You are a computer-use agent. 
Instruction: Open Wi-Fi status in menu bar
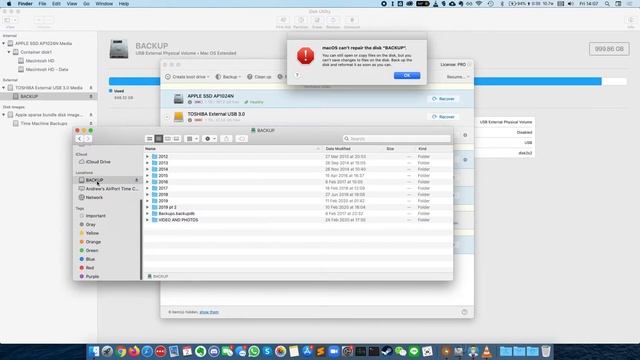[x=479, y=4]
